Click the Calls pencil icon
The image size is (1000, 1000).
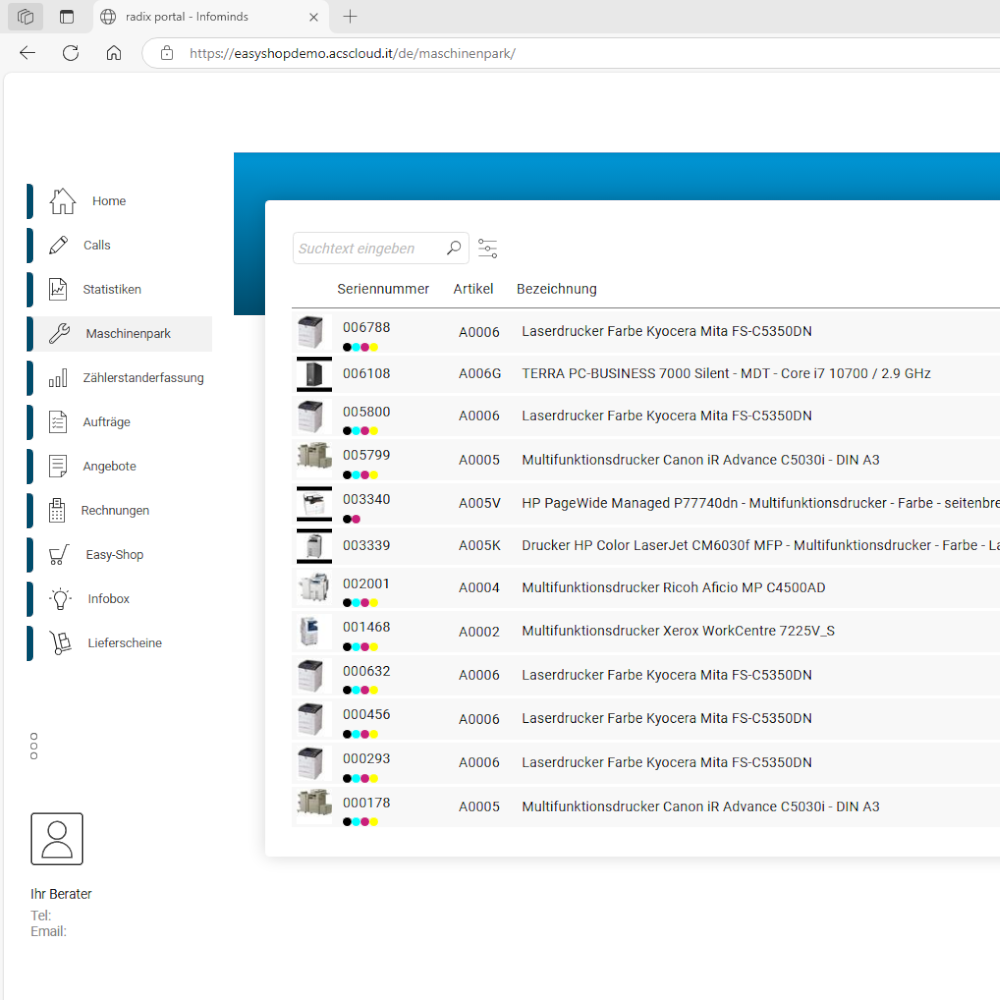(x=58, y=245)
